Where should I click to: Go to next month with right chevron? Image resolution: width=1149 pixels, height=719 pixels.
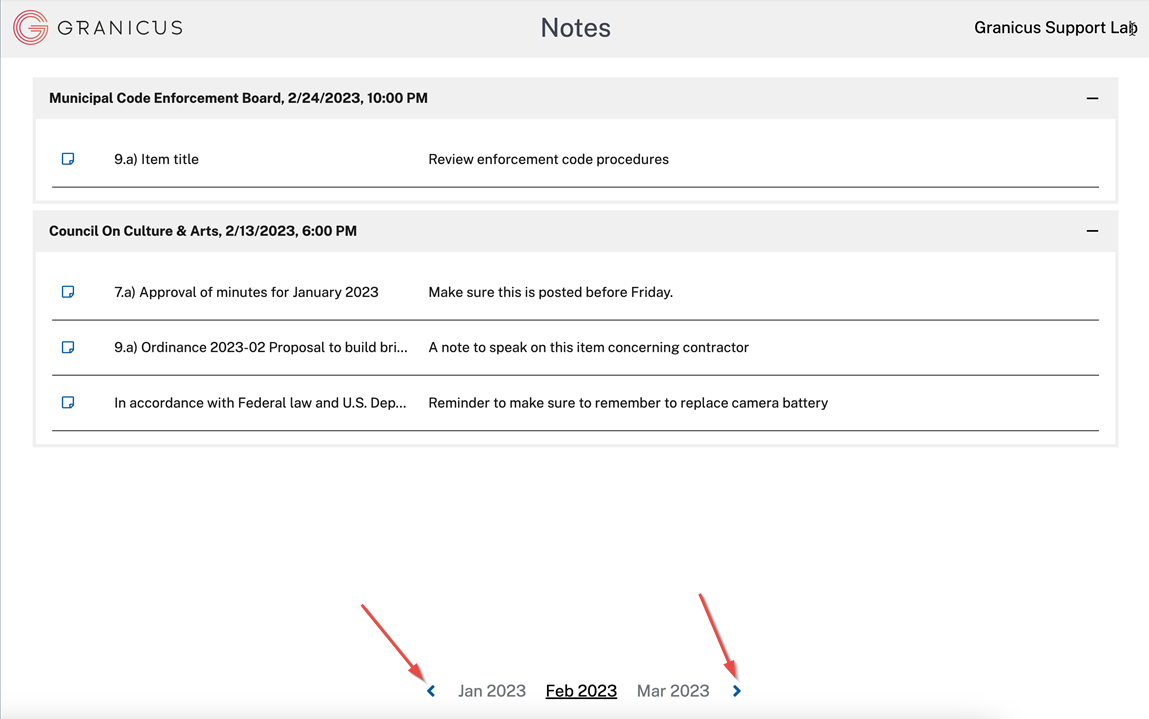(x=736, y=691)
